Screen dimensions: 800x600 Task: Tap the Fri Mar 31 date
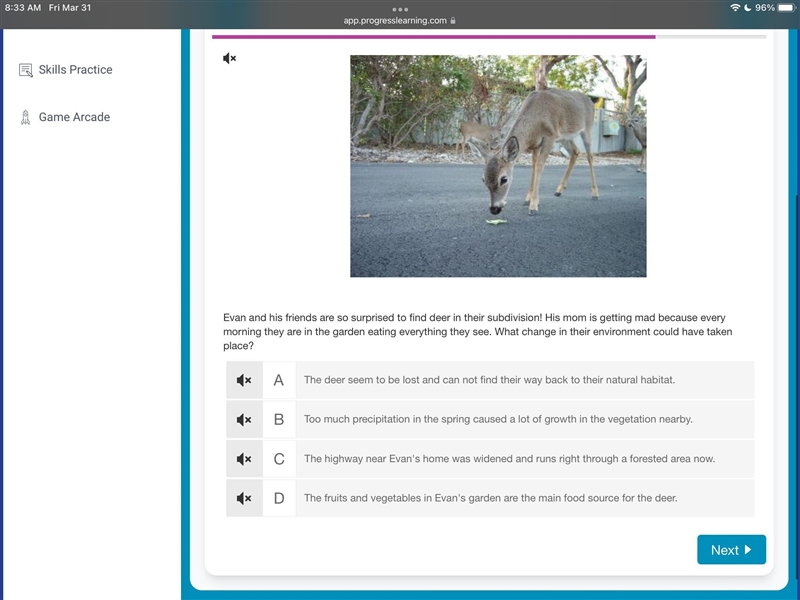click(70, 8)
